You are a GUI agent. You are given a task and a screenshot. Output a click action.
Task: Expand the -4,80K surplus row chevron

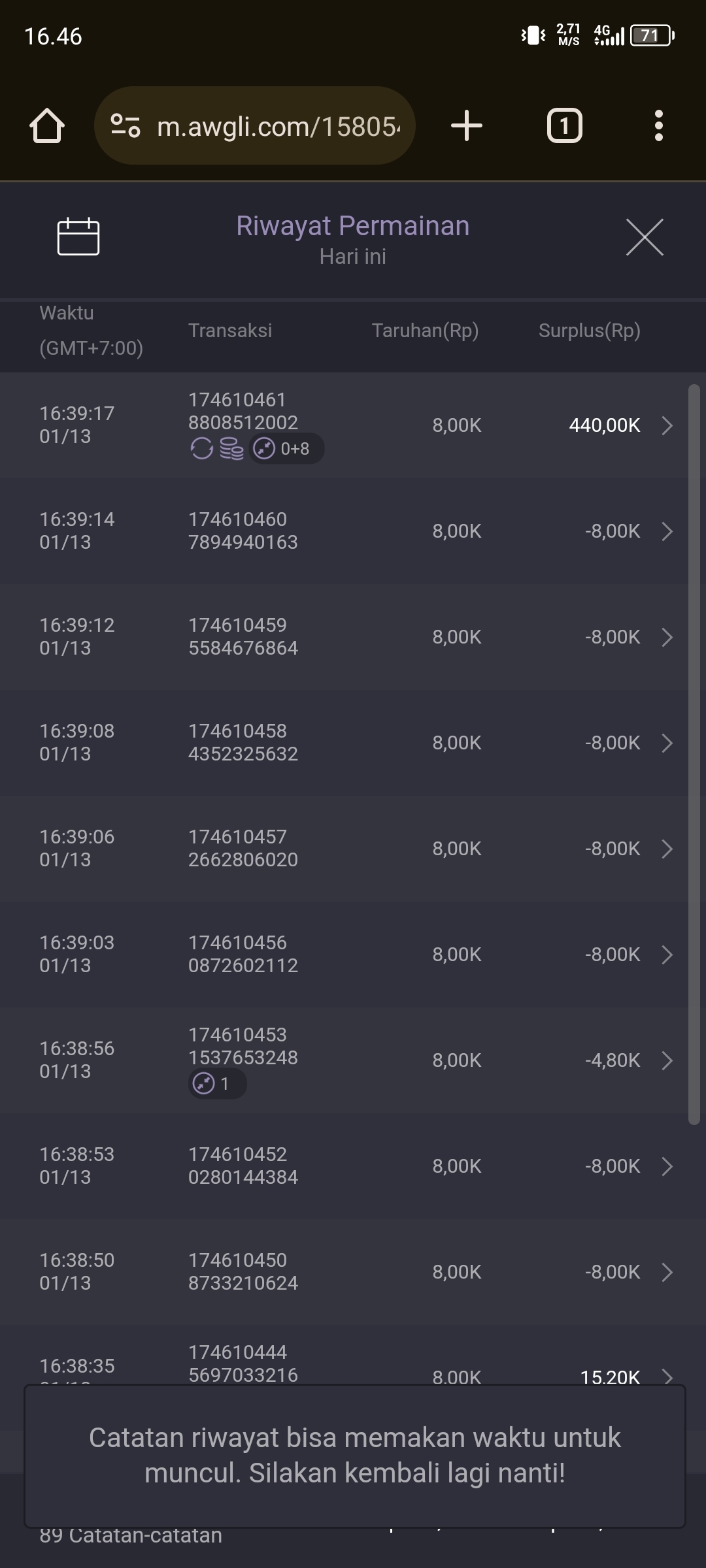(x=667, y=1060)
